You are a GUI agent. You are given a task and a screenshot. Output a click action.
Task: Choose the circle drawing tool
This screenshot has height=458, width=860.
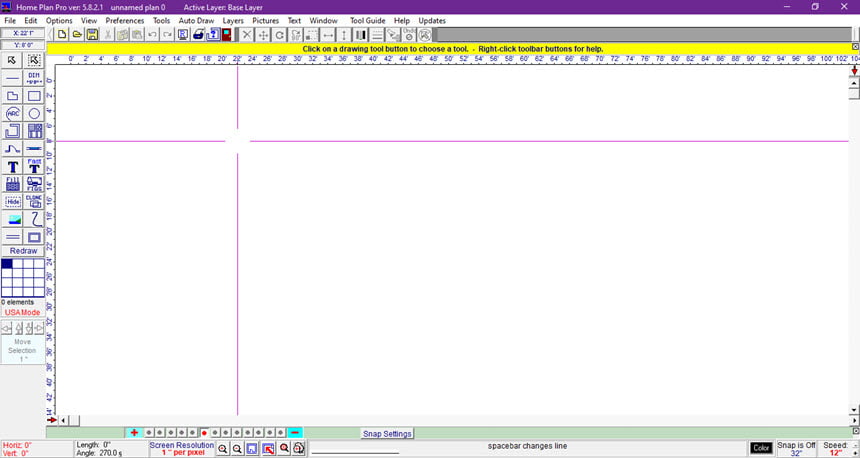[34, 114]
